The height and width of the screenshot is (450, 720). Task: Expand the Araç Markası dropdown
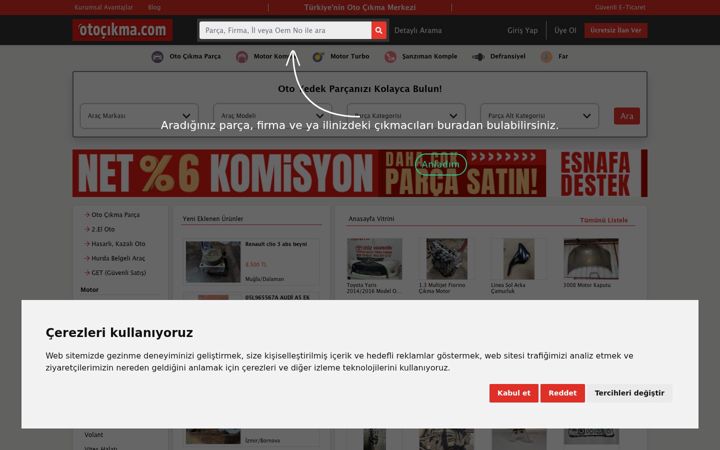pyautogui.click(x=139, y=116)
